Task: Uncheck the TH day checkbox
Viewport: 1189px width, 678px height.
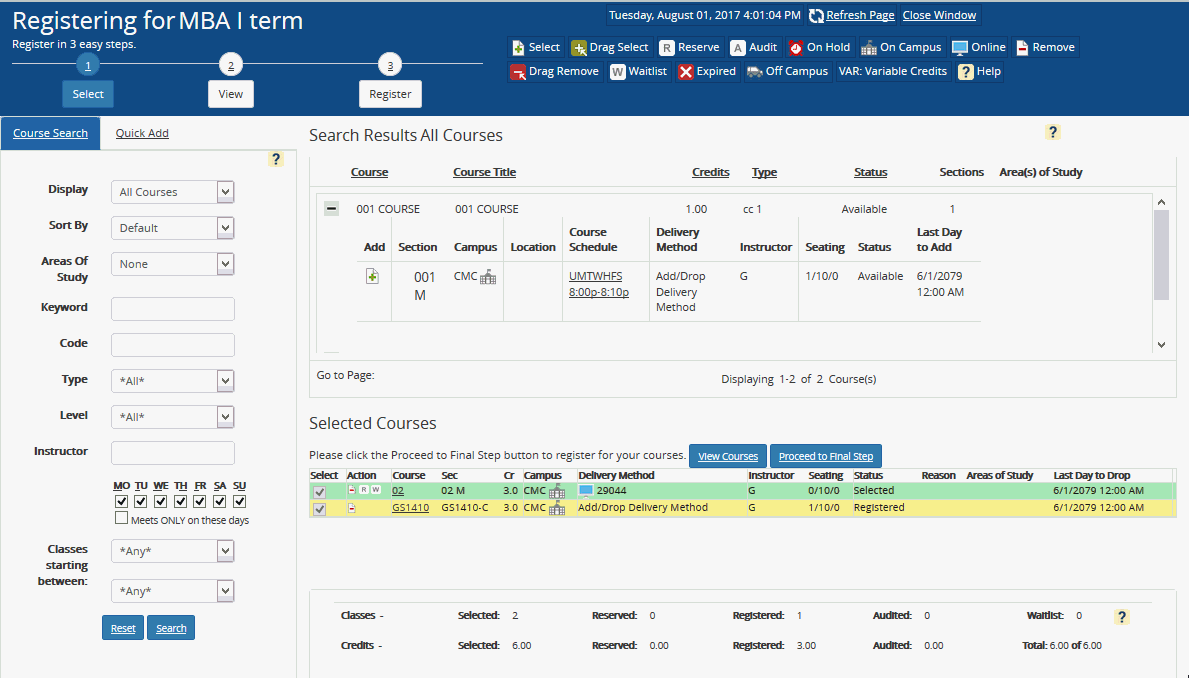Action: tap(180, 501)
